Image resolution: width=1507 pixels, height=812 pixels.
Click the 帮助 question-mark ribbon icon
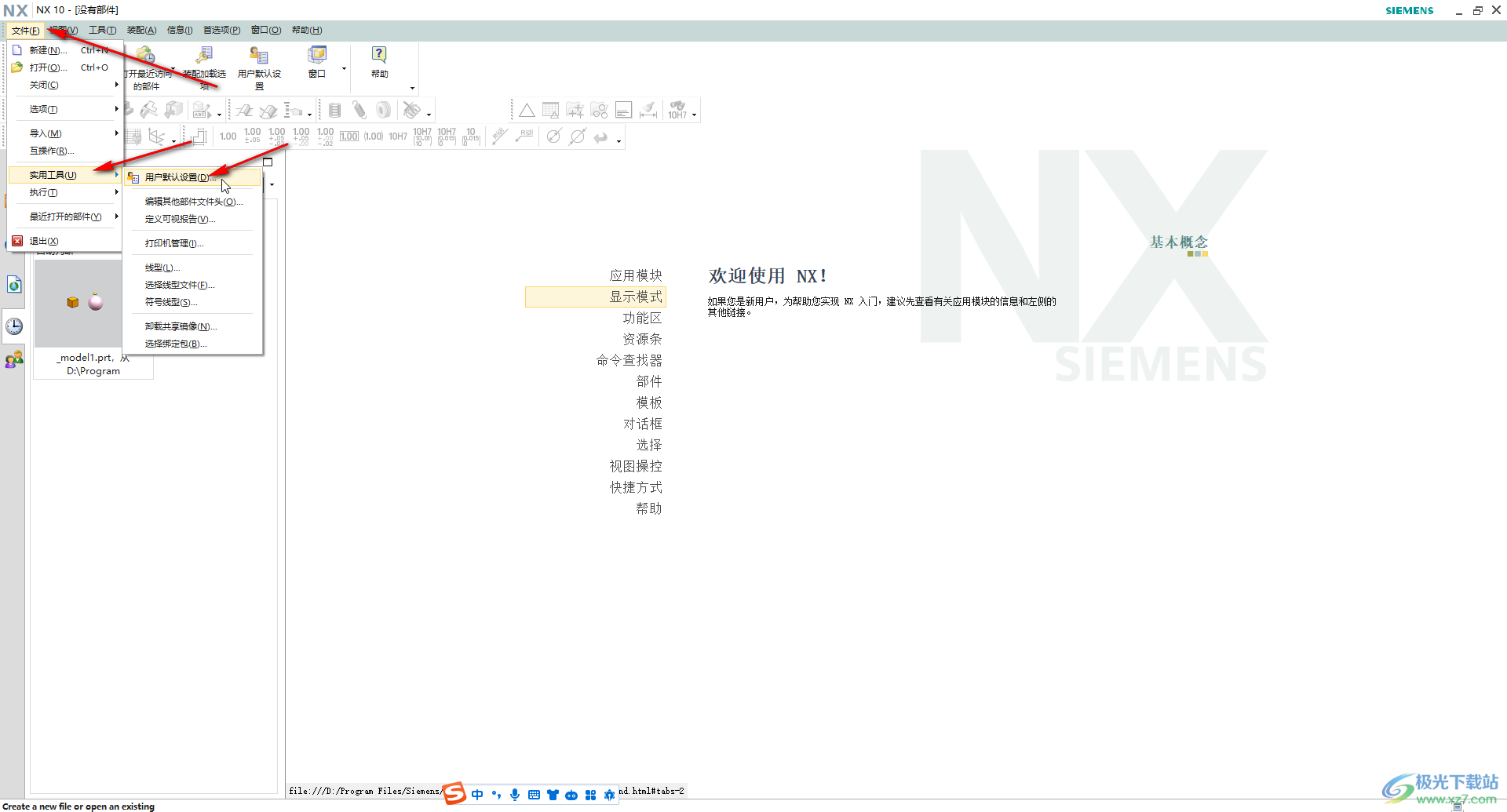click(379, 55)
